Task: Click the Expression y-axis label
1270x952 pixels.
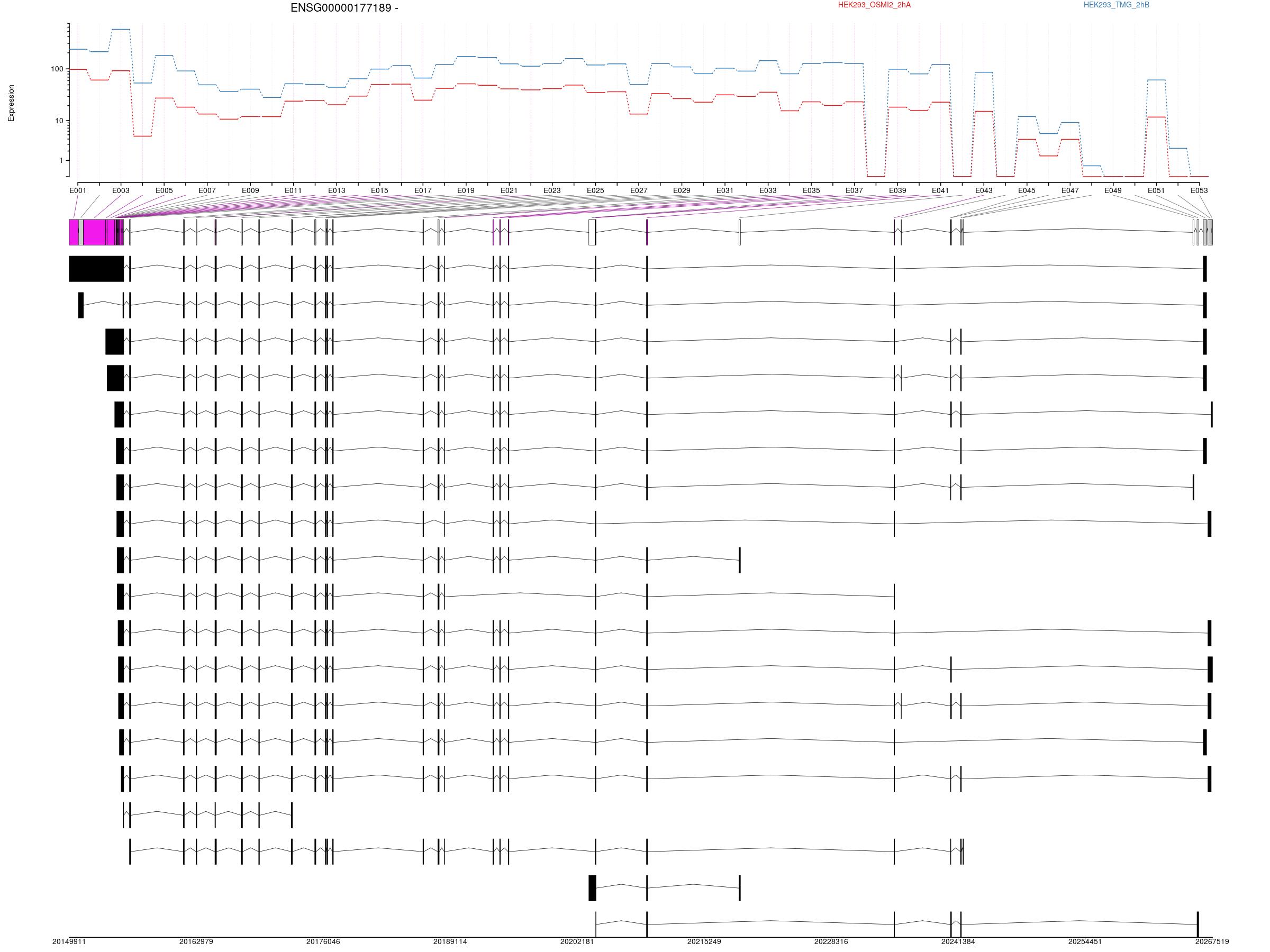Action: (x=11, y=103)
